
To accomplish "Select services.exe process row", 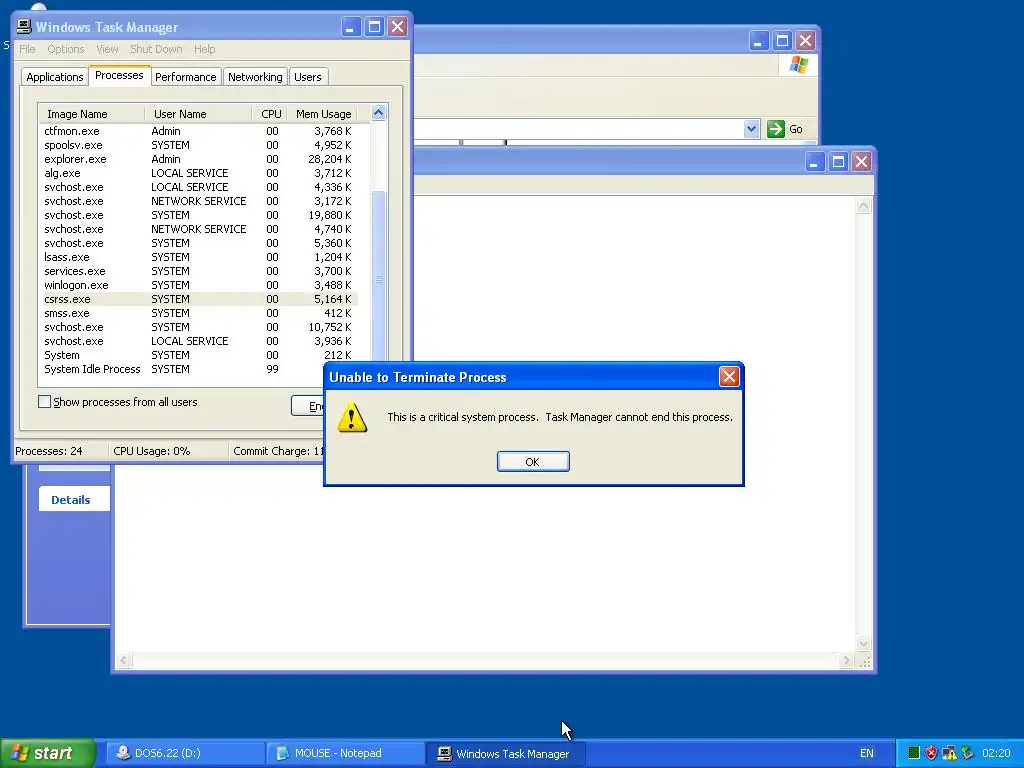I will click(198, 271).
